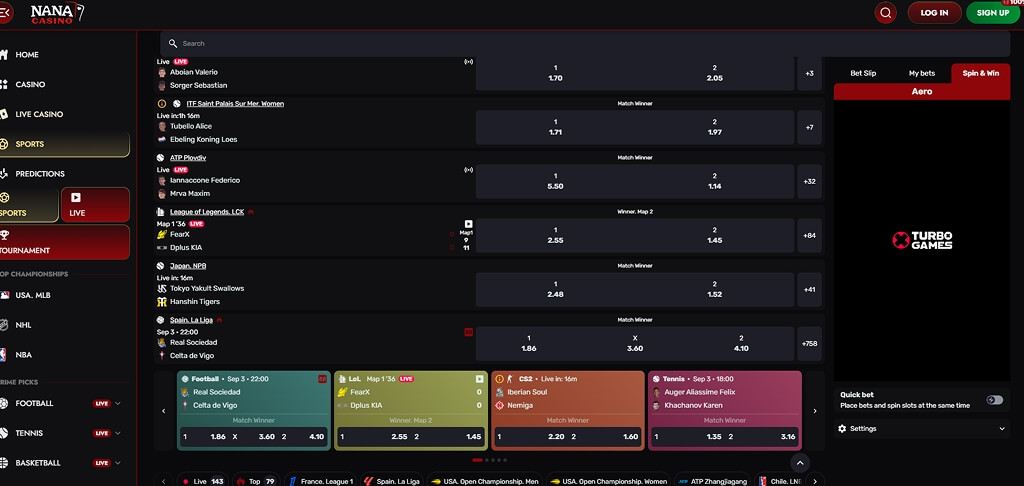Switch to Bet Slip tab
Image resolution: width=1024 pixels, height=486 pixels.
[x=863, y=73]
